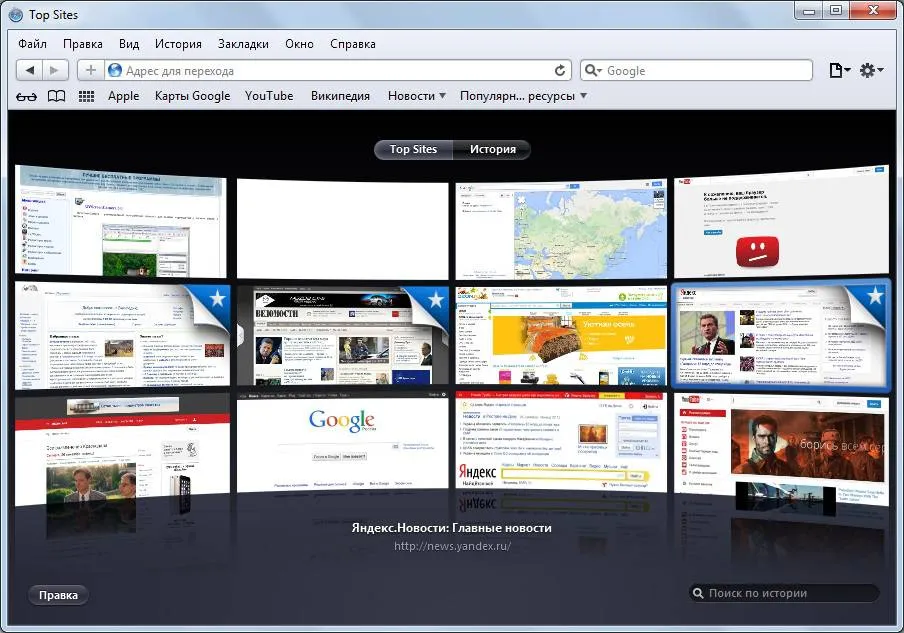The width and height of the screenshot is (904, 633).
Task: Click blue star on Яндекс.Новости thumbnail
Action: [x=875, y=296]
